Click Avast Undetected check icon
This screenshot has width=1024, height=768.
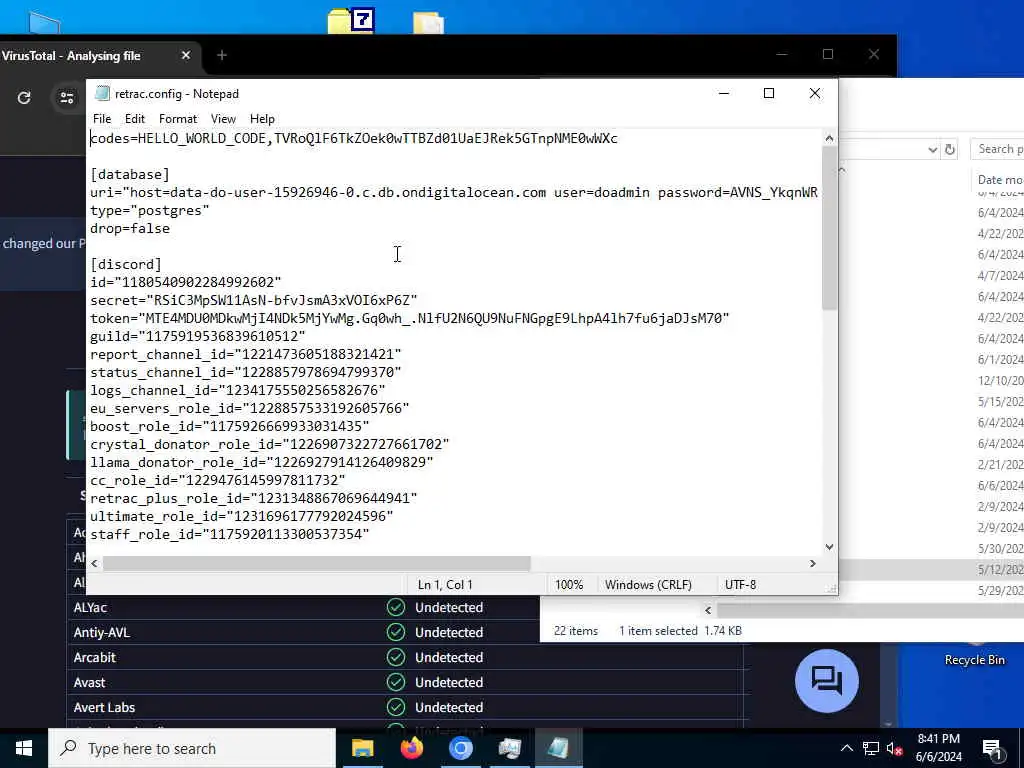(396, 682)
